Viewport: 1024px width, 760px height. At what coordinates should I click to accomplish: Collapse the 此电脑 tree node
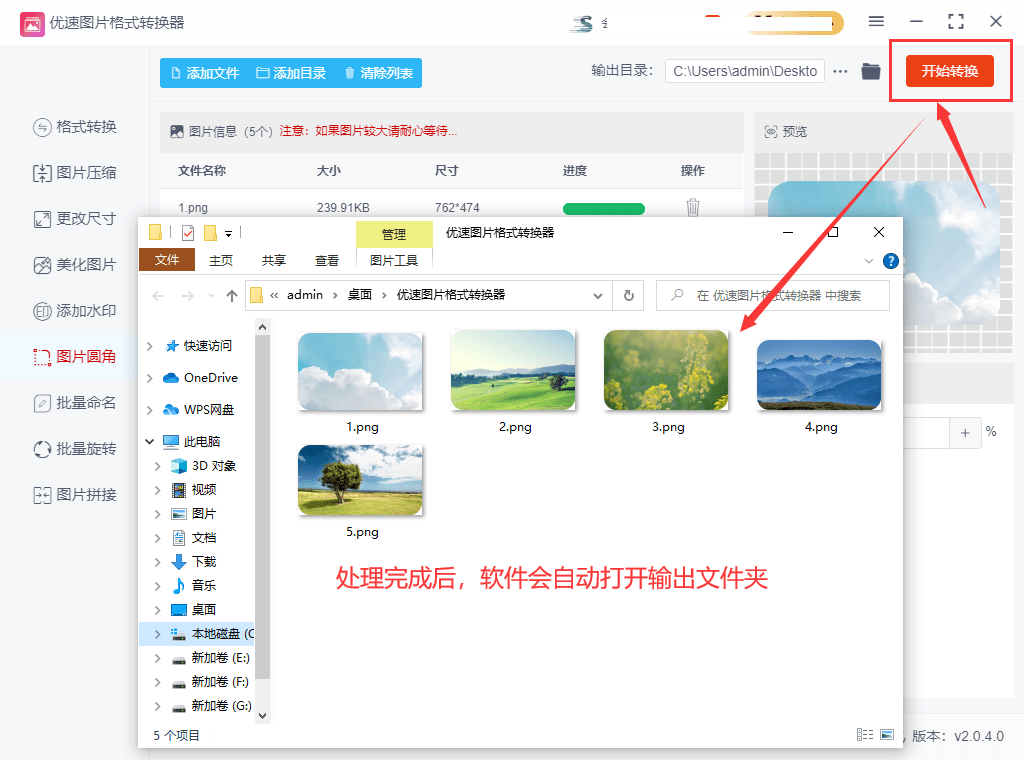[x=149, y=441]
